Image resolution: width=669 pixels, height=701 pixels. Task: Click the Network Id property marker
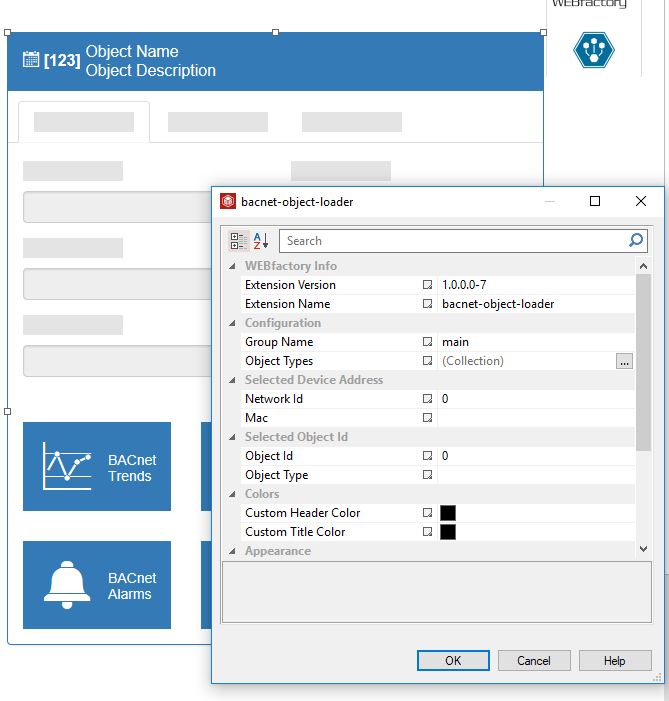(427, 399)
